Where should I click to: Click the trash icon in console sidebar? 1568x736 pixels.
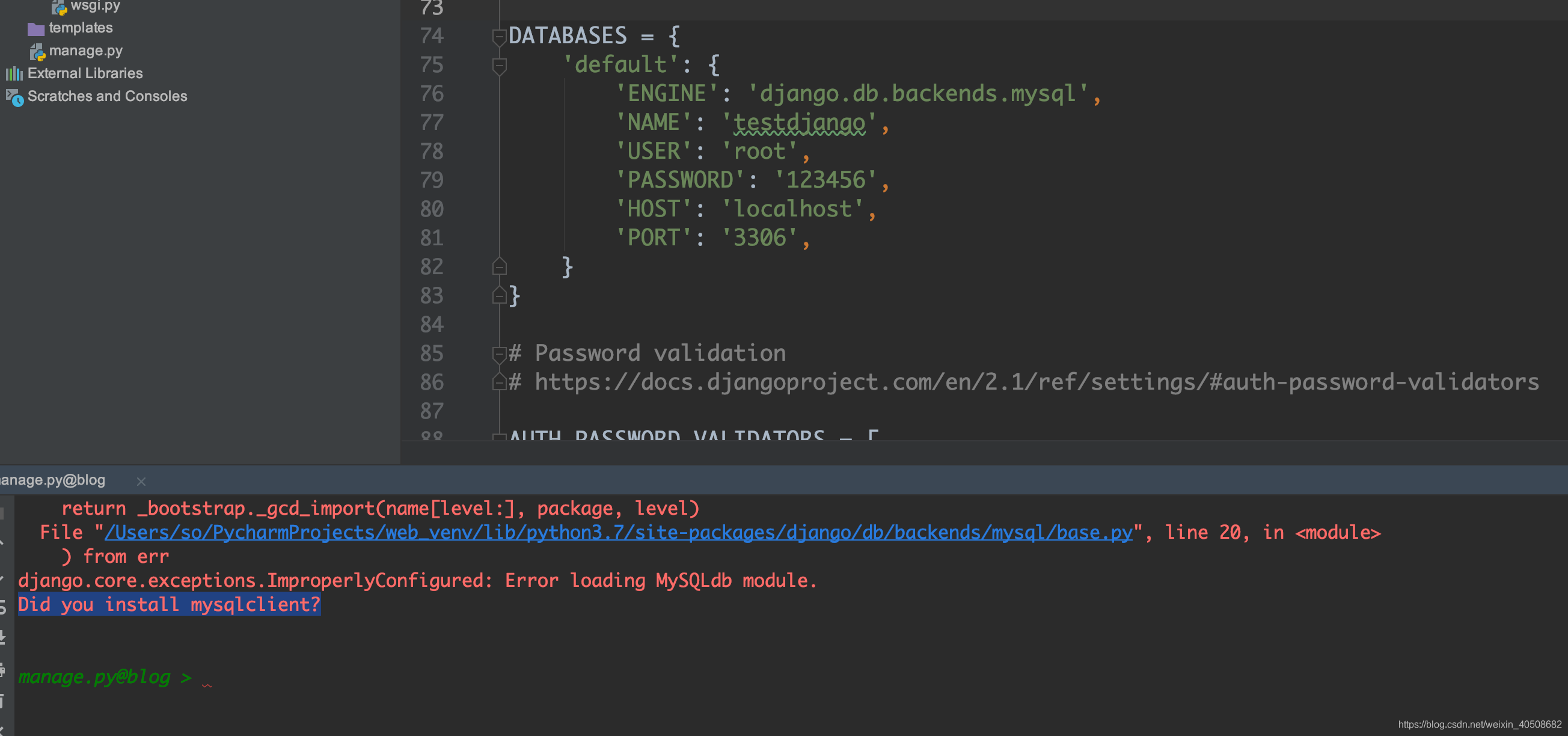(2, 701)
